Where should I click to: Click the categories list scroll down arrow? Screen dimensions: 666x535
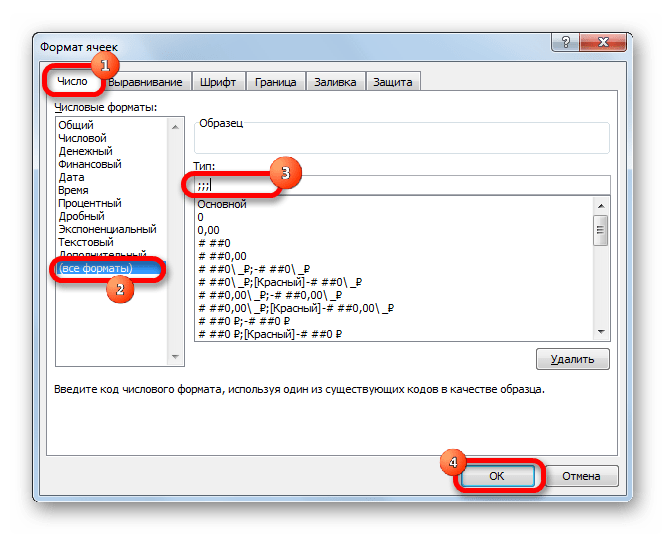click(175, 357)
